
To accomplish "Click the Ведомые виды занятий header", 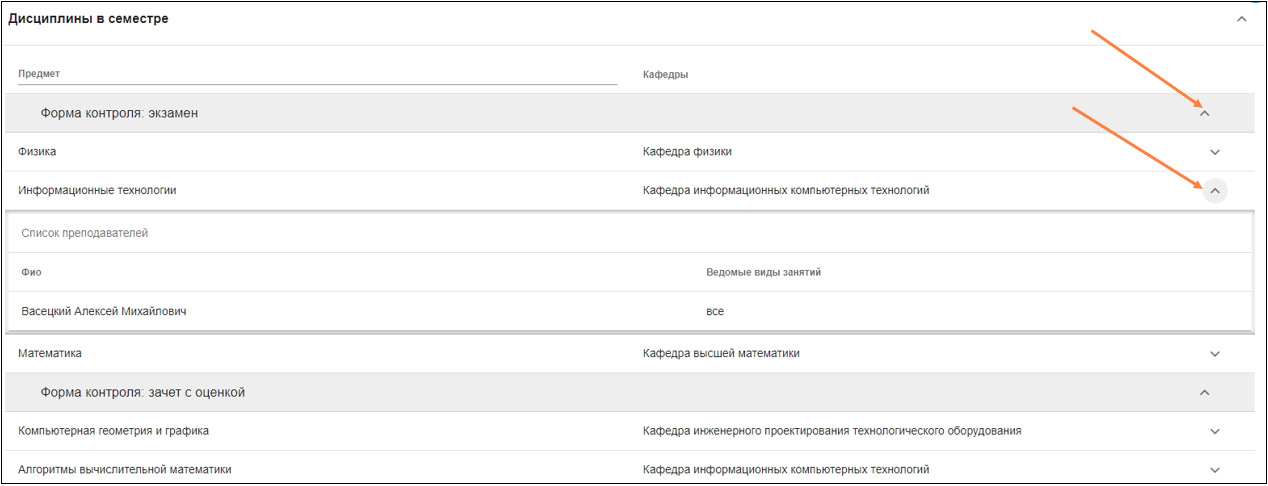I will coord(763,272).
